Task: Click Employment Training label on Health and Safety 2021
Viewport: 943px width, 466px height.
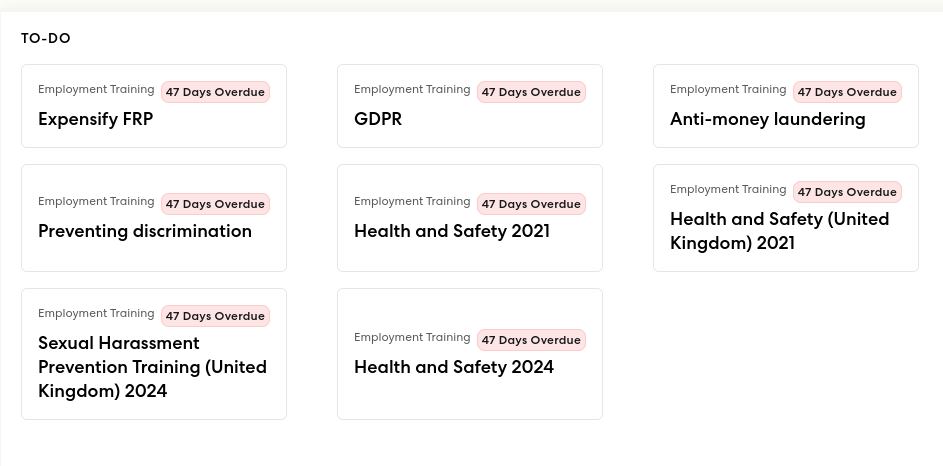Action: [x=412, y=201]
